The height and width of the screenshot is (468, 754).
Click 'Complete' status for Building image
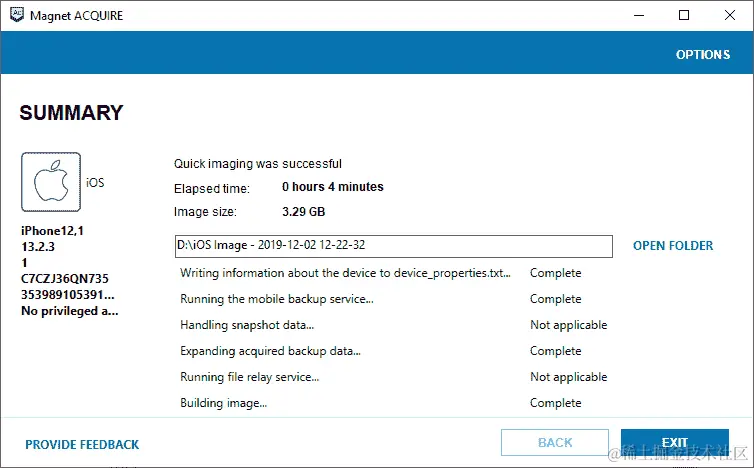point(555,403)
